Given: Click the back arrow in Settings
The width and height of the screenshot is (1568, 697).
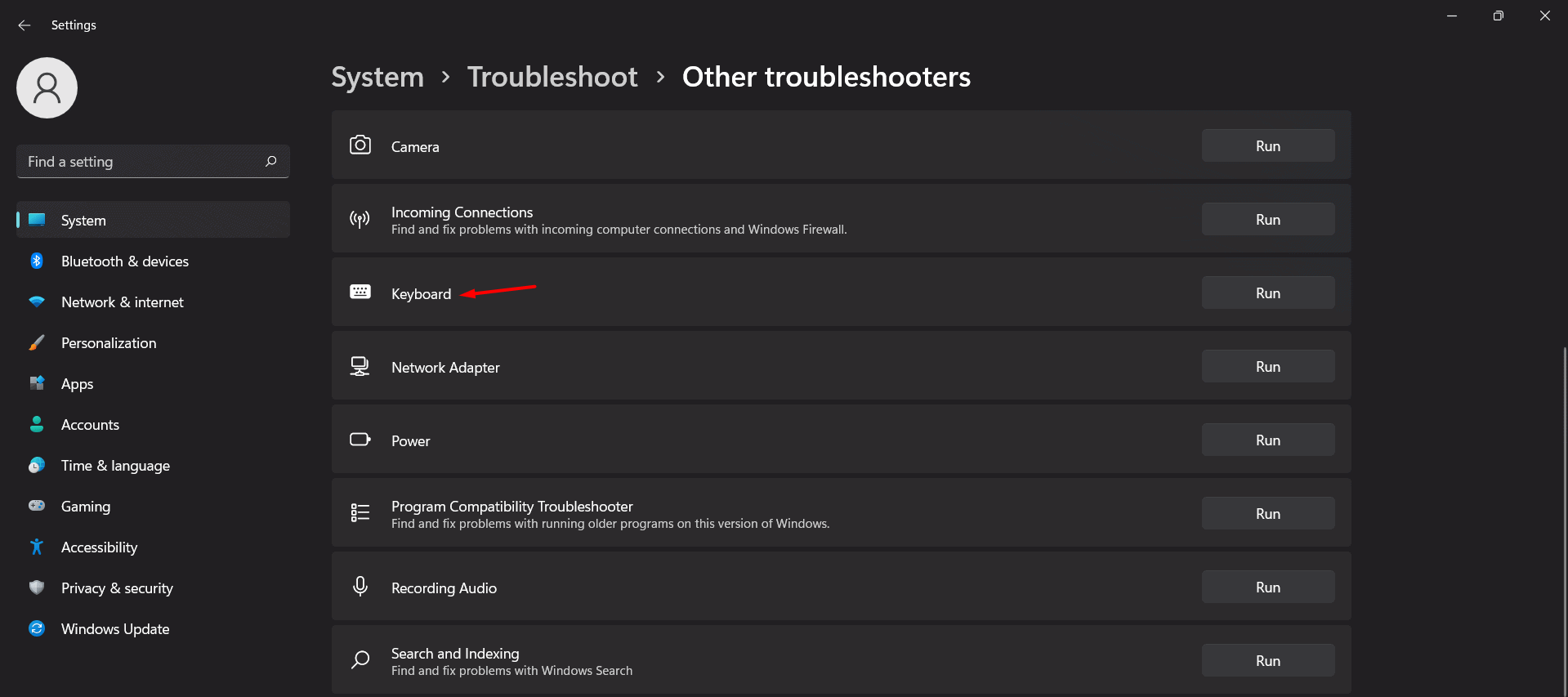Looking at the screenshot, I should pos(25,25).
